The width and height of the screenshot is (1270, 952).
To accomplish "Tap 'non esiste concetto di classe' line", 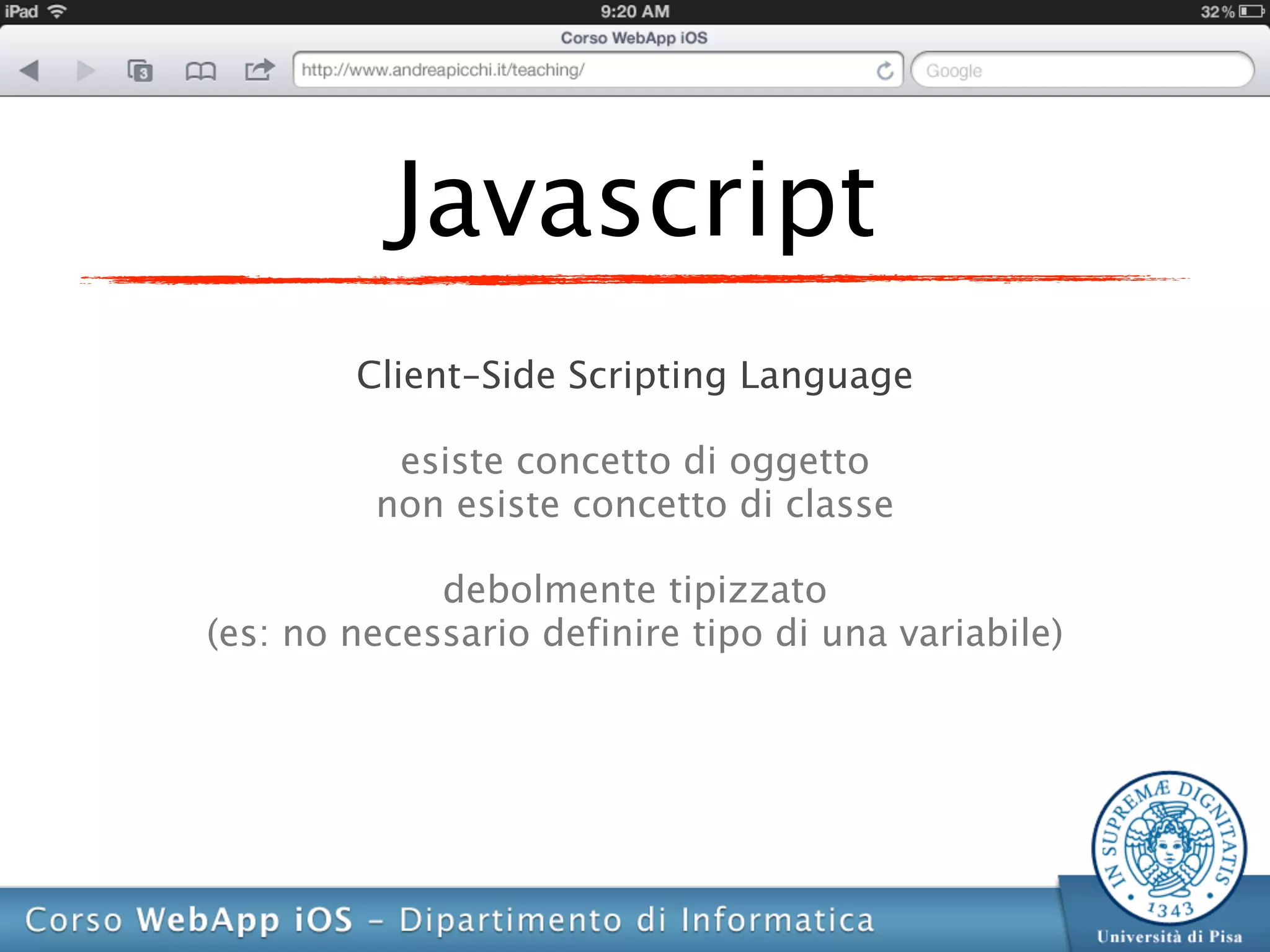I will 635,505.
